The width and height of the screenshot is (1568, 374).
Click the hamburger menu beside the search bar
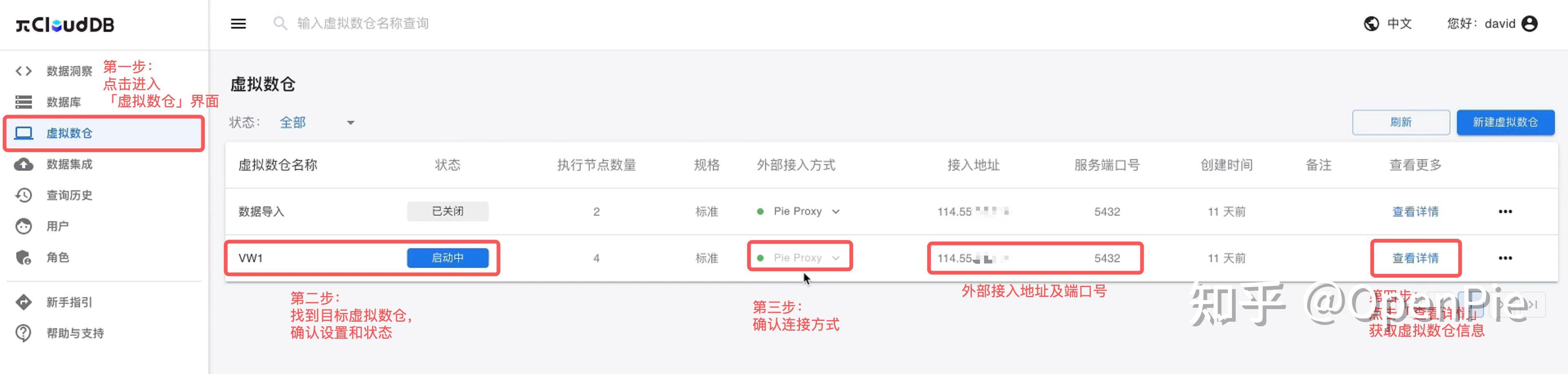point(238,23)
